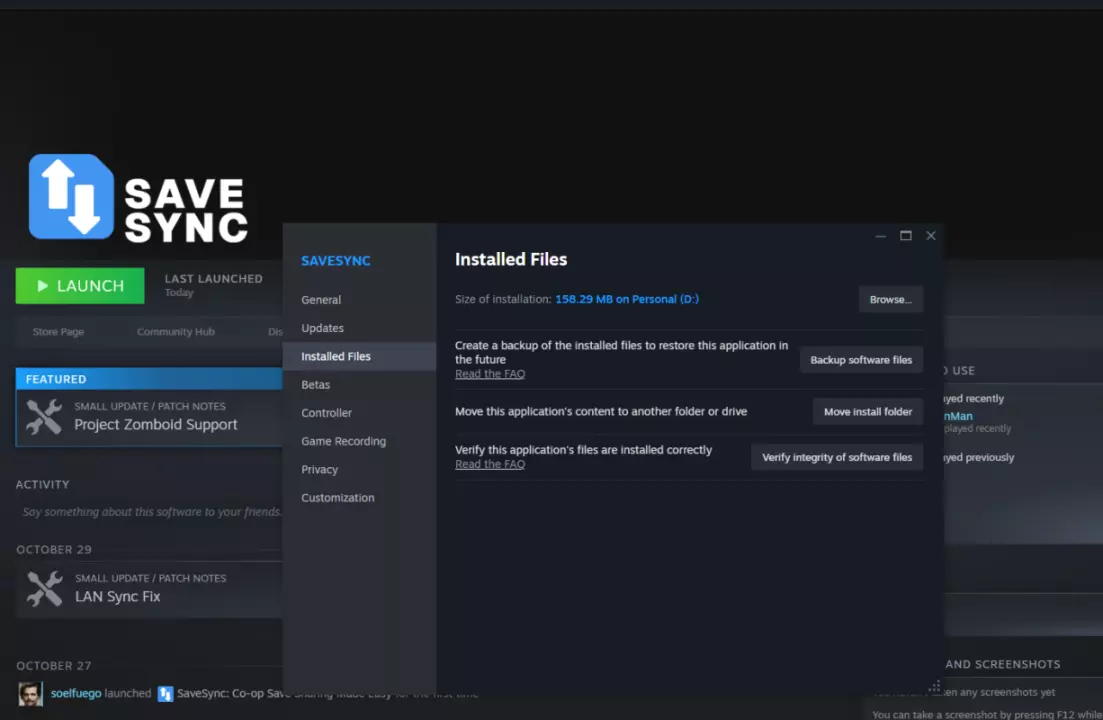Open soelfuego's profile name link

pyautogui.click(x=76, y=693)
